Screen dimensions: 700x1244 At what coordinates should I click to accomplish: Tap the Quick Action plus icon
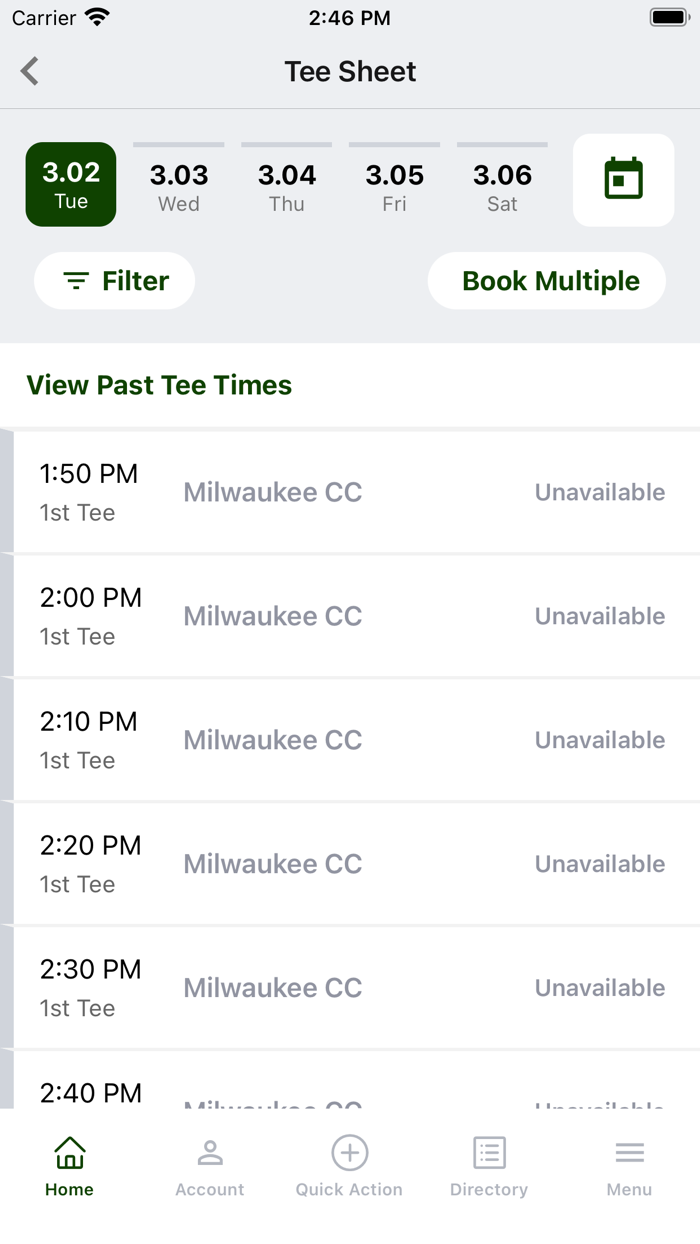coord(349,1153)
